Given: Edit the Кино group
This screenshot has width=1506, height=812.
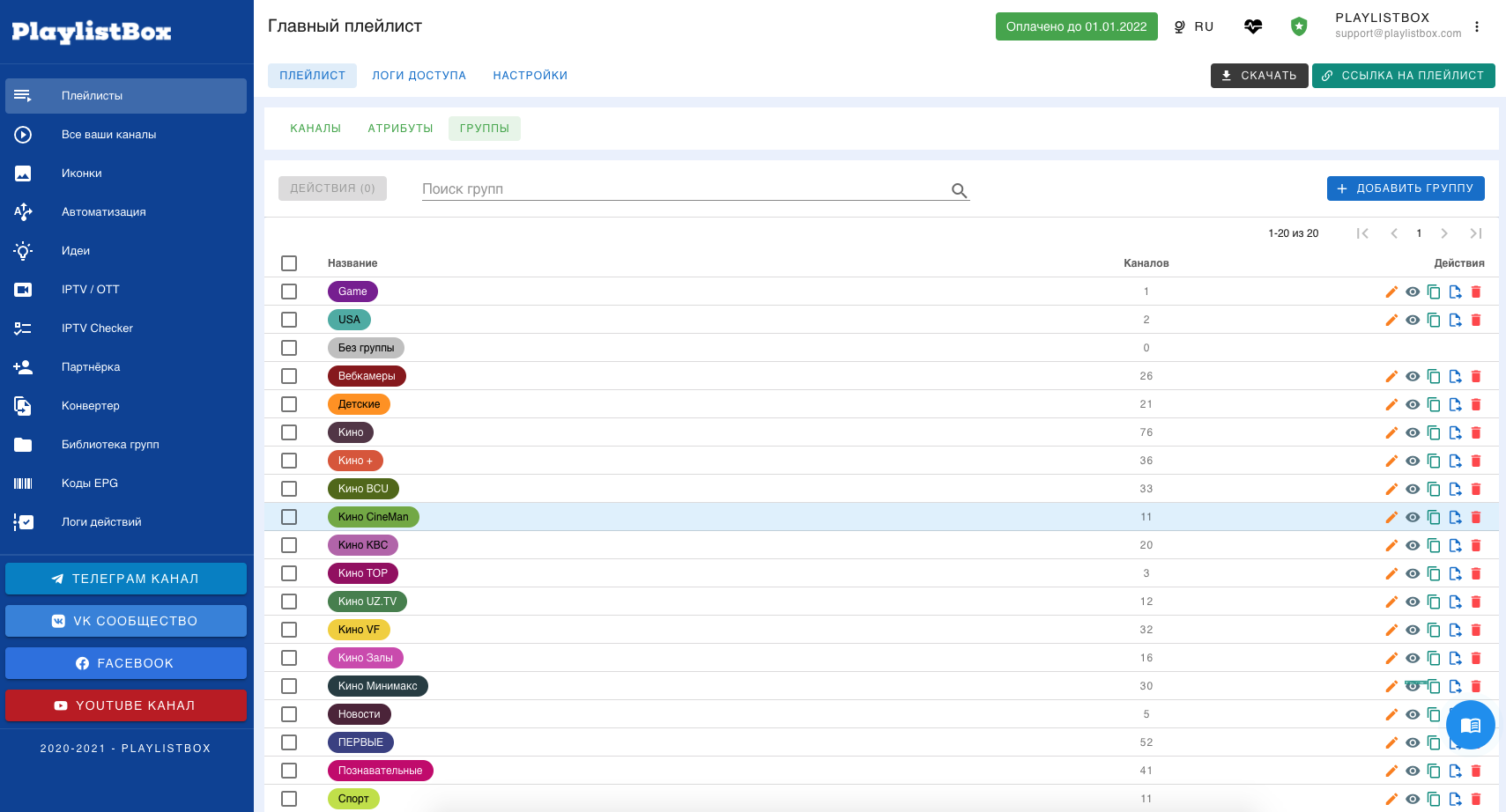Looking at the screenshot, I should coord(1391,432).
